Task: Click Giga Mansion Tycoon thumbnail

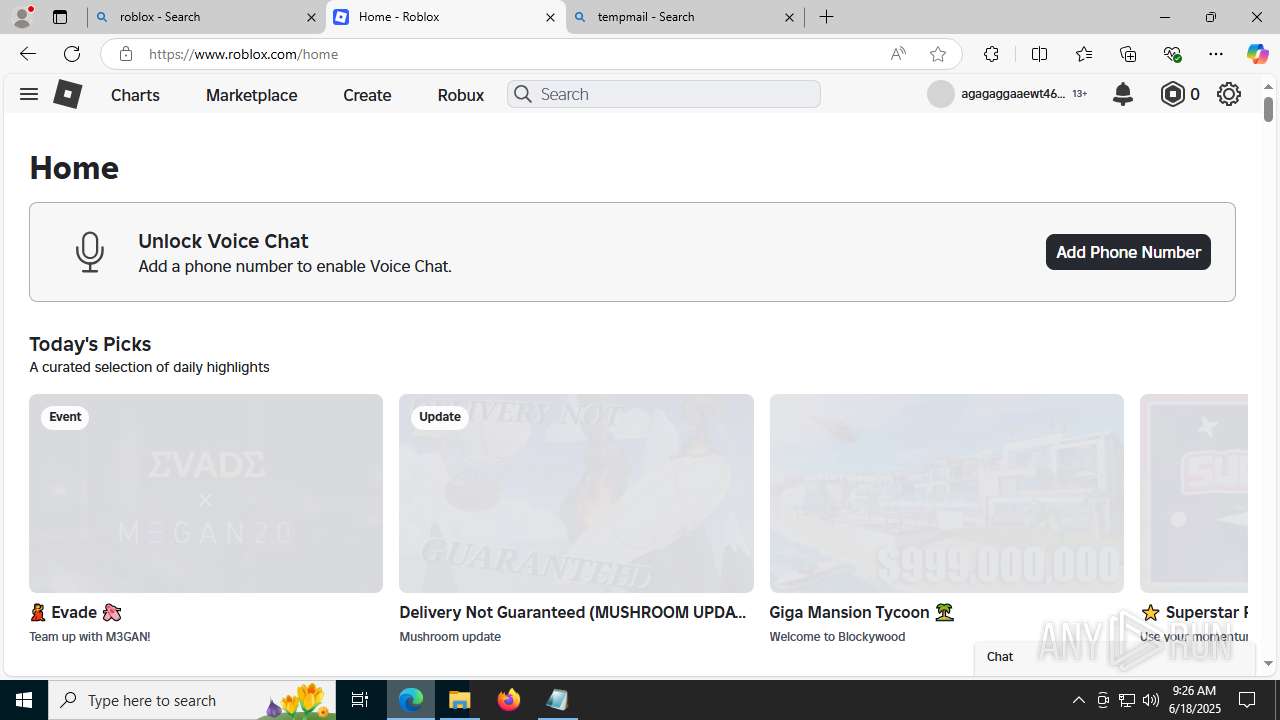Action: coord(946,493)
